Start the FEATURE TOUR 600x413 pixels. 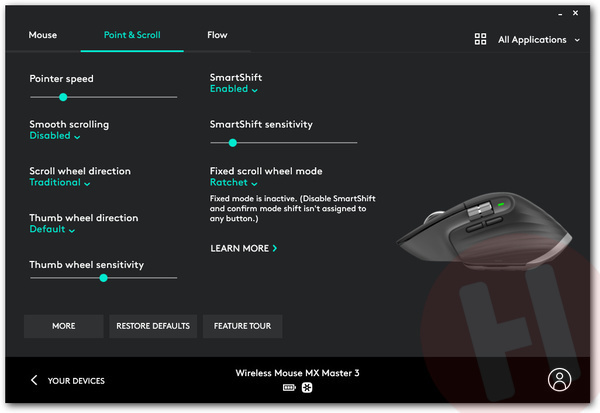point(243,326)
